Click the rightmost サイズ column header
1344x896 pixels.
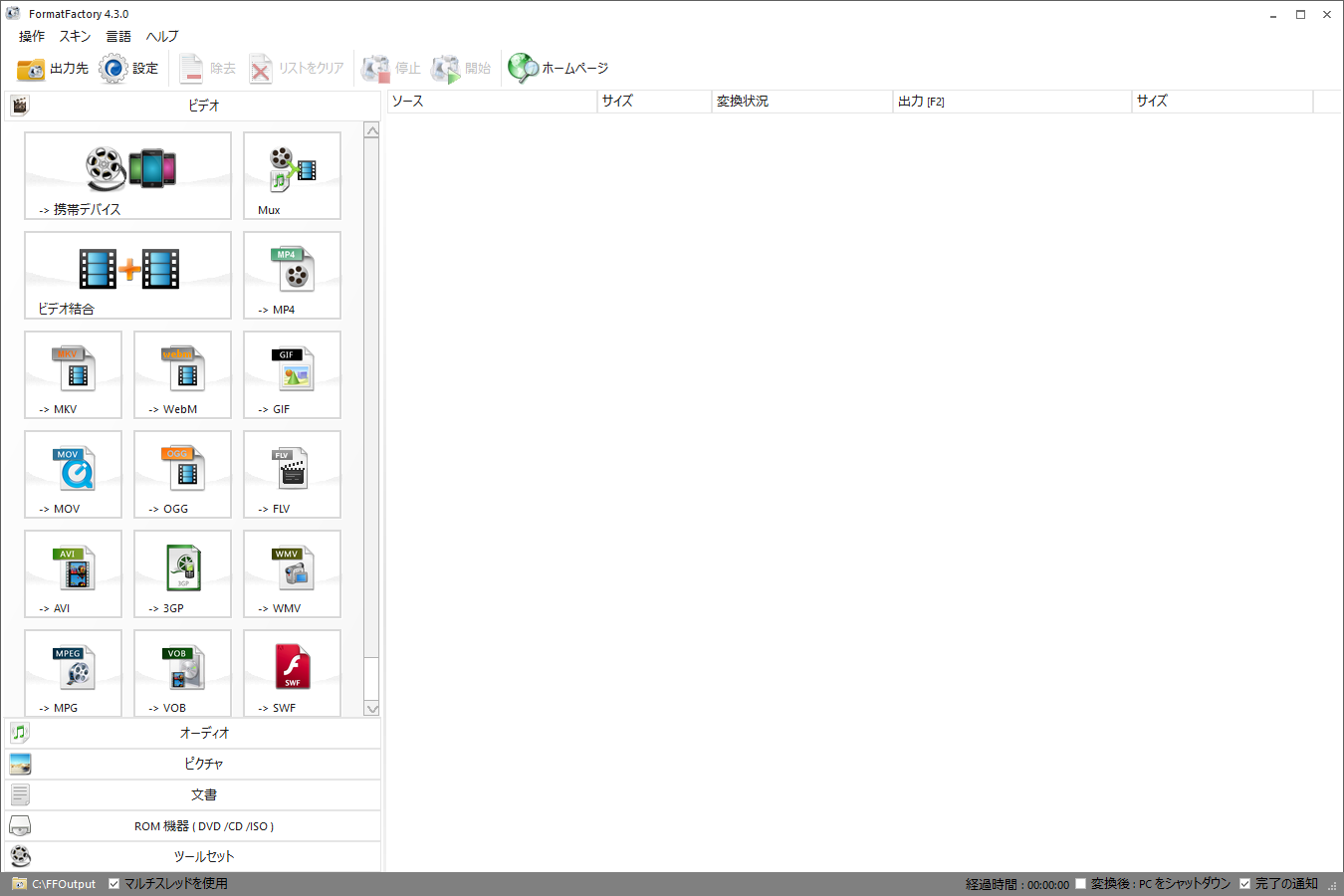(x=1223, y=102)
